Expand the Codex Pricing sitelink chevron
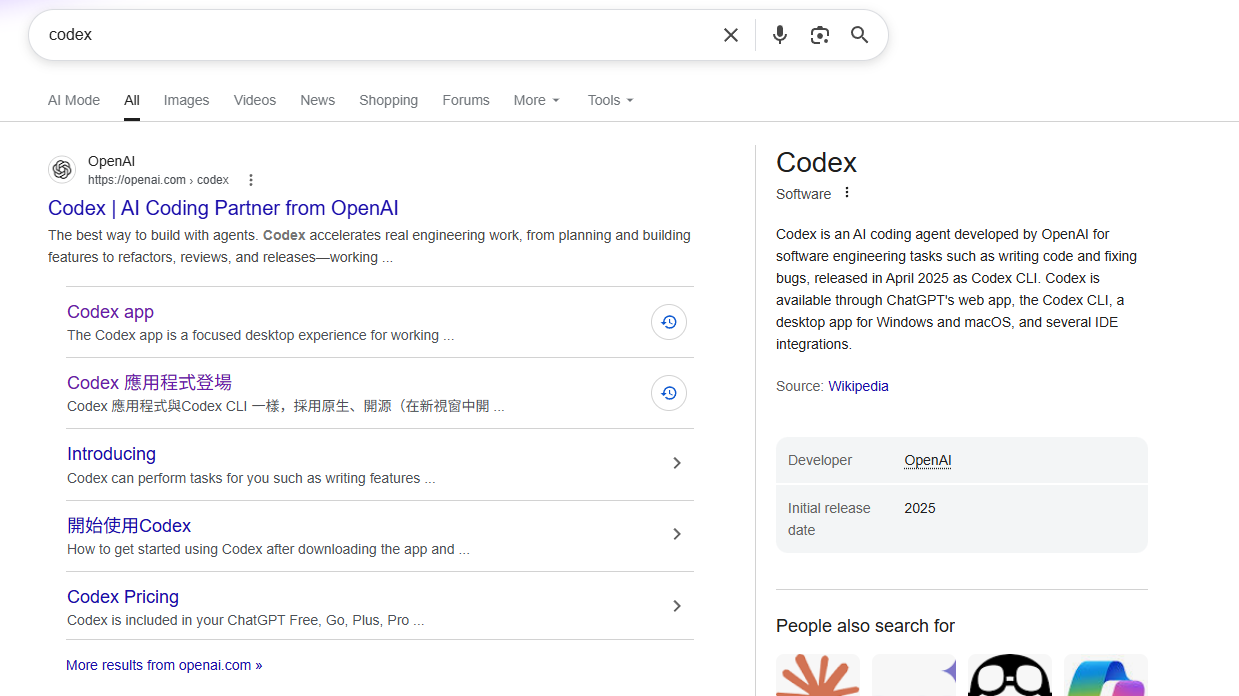Screen dimensions: 1239x696 [677, 606]
